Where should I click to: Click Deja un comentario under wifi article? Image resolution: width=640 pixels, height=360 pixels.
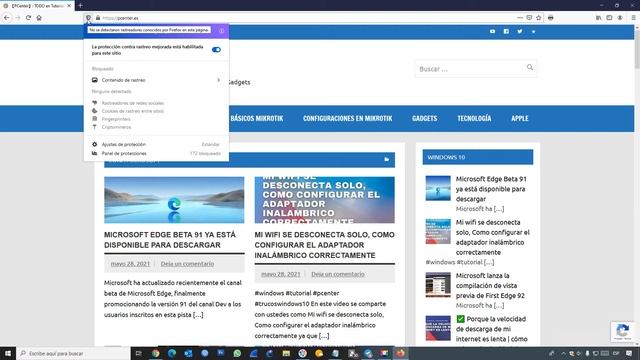click(x=338, y=274)
